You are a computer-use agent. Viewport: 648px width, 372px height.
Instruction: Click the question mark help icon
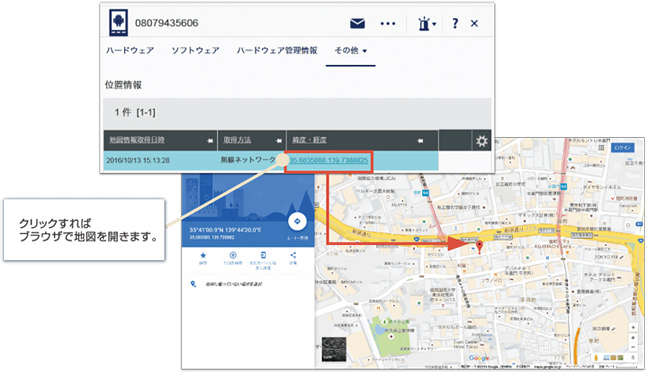pos(455,23)
